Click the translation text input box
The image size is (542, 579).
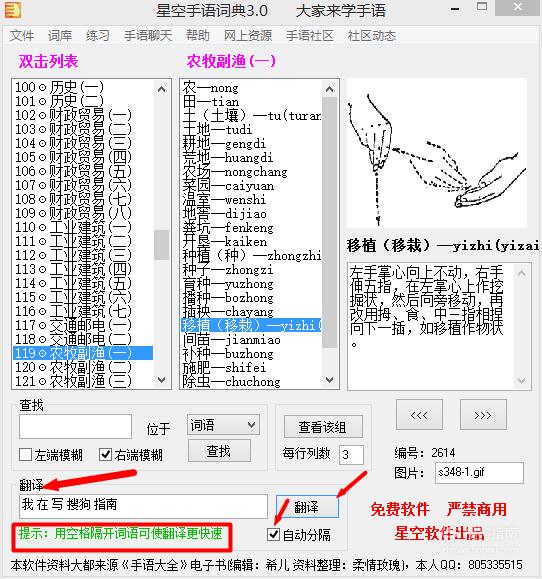[143, 506]
